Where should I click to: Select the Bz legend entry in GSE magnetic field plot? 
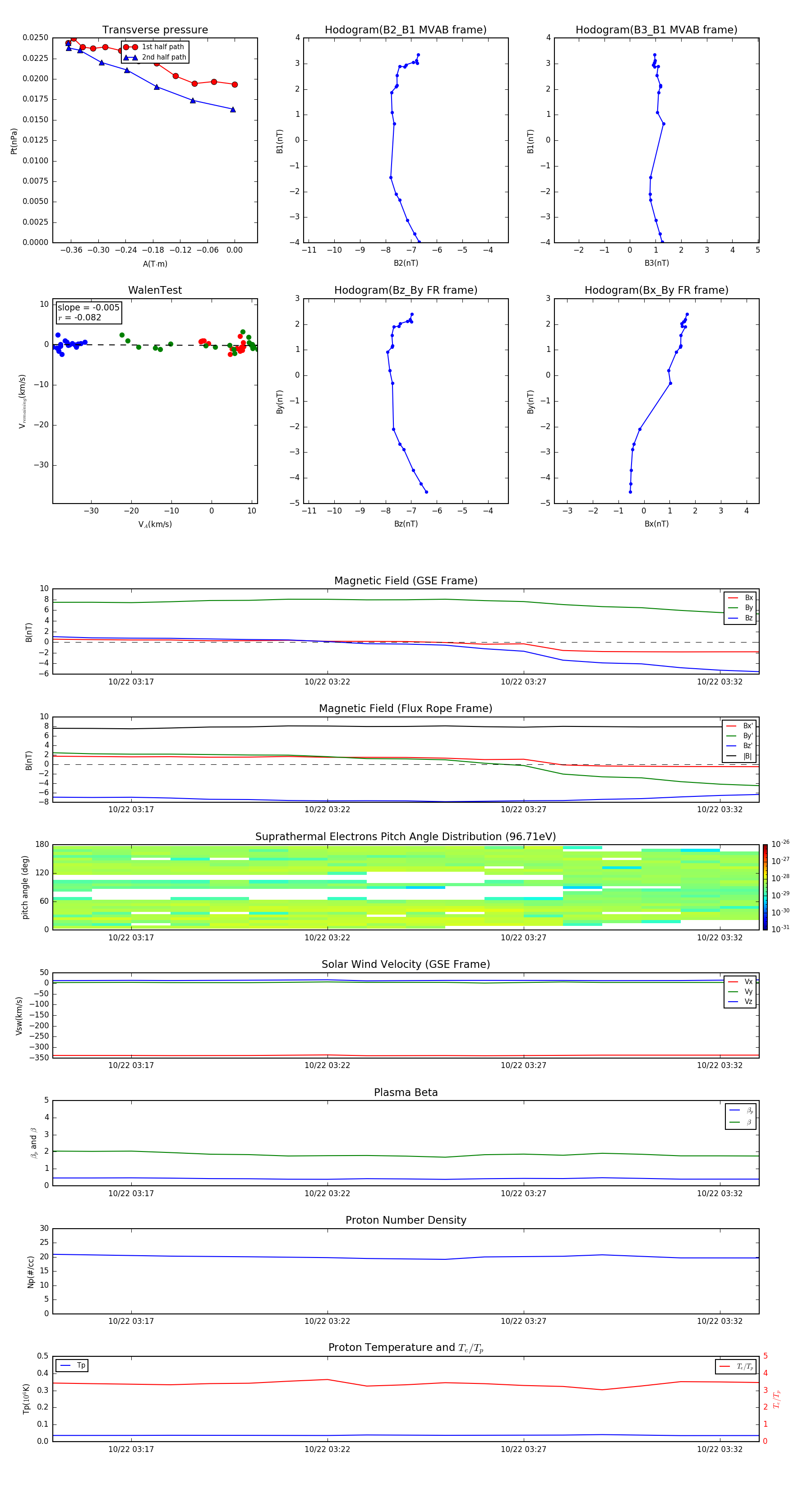click(740, 618)
